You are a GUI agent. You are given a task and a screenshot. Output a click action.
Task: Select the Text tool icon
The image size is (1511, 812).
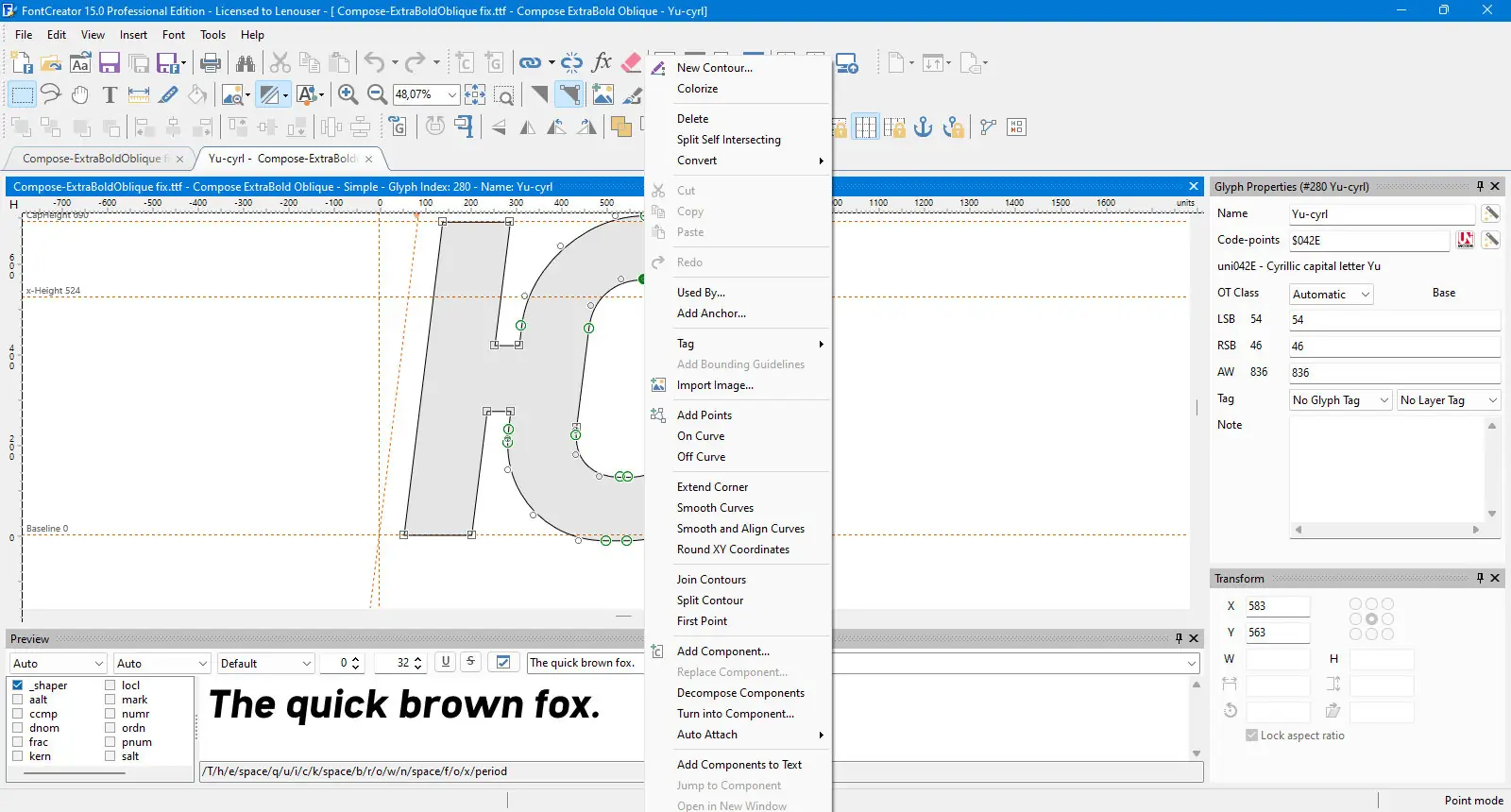pyautogui.click(x=110, y=93)
